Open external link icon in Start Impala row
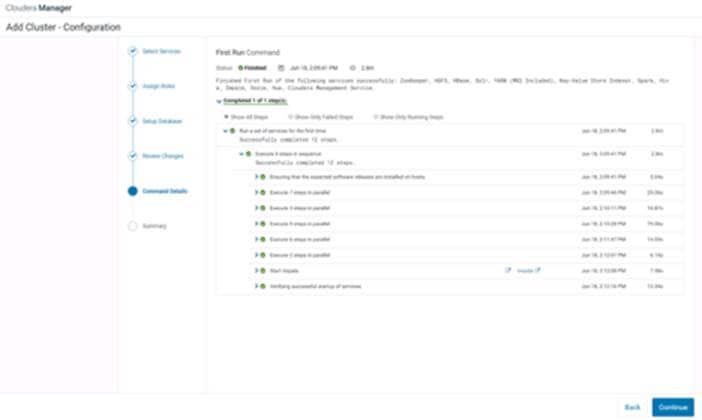This screenshot has width=702, height=420. [508, 270]
